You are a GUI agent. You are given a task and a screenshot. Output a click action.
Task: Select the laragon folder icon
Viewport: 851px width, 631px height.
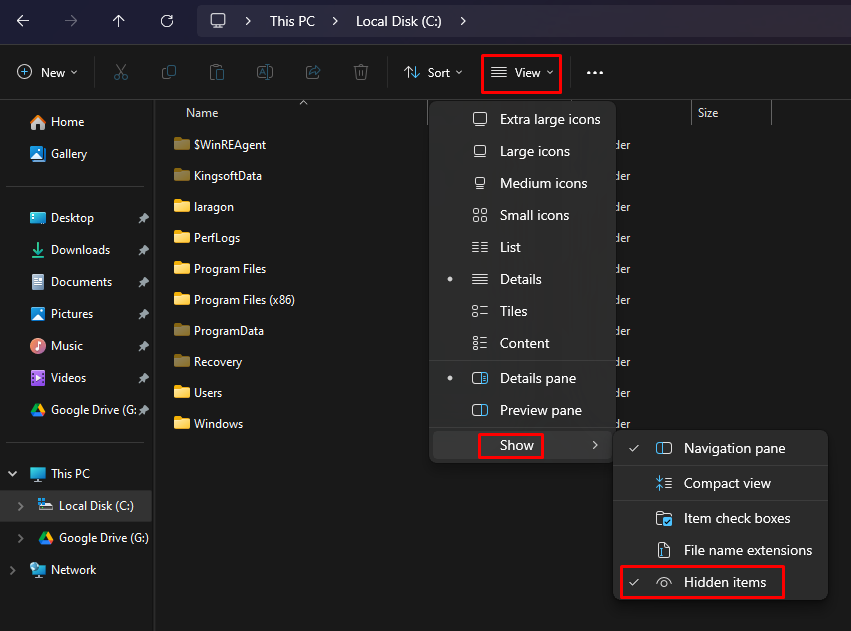(x=182, y=206)
